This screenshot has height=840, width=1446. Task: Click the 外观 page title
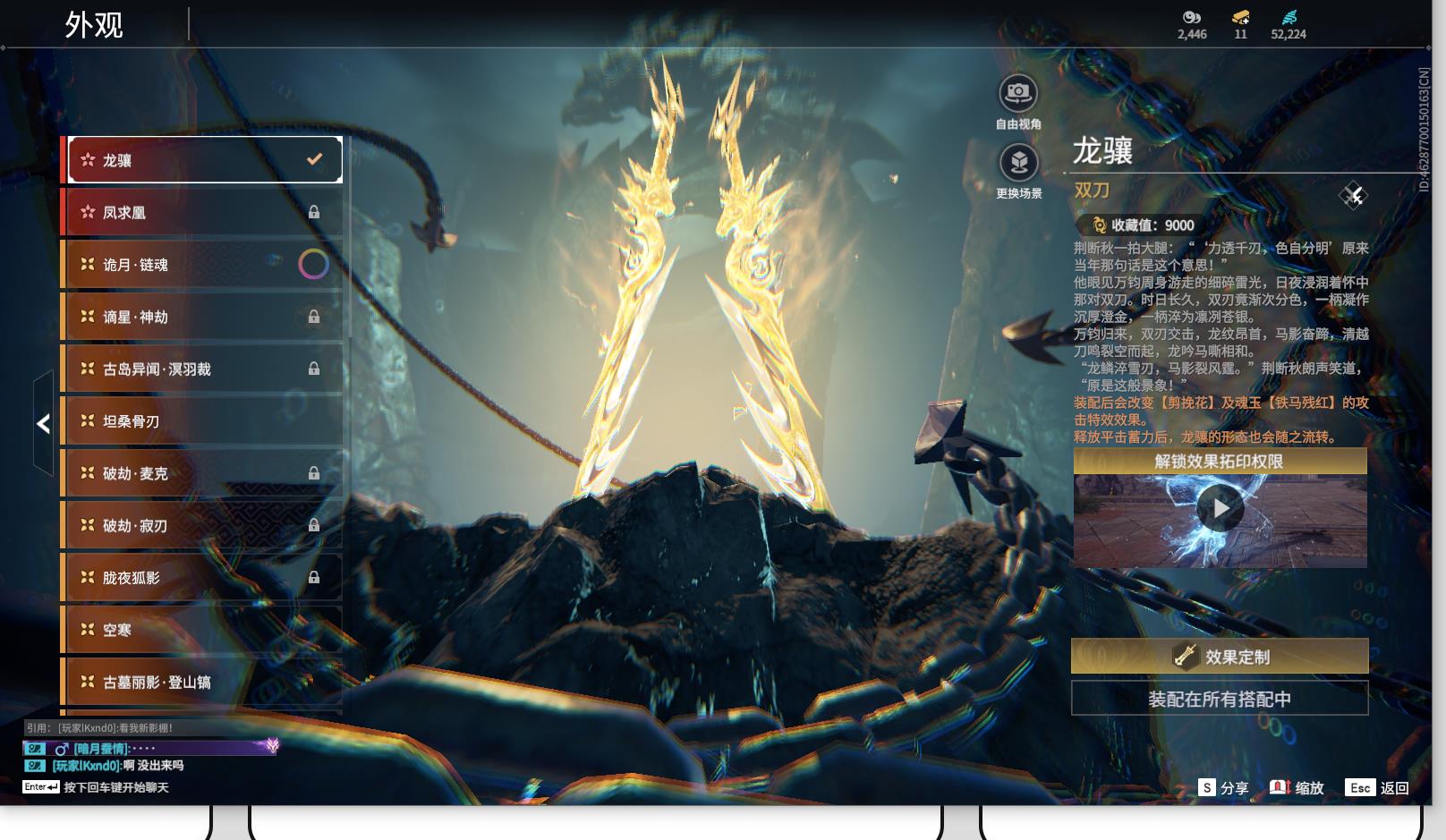94,25
